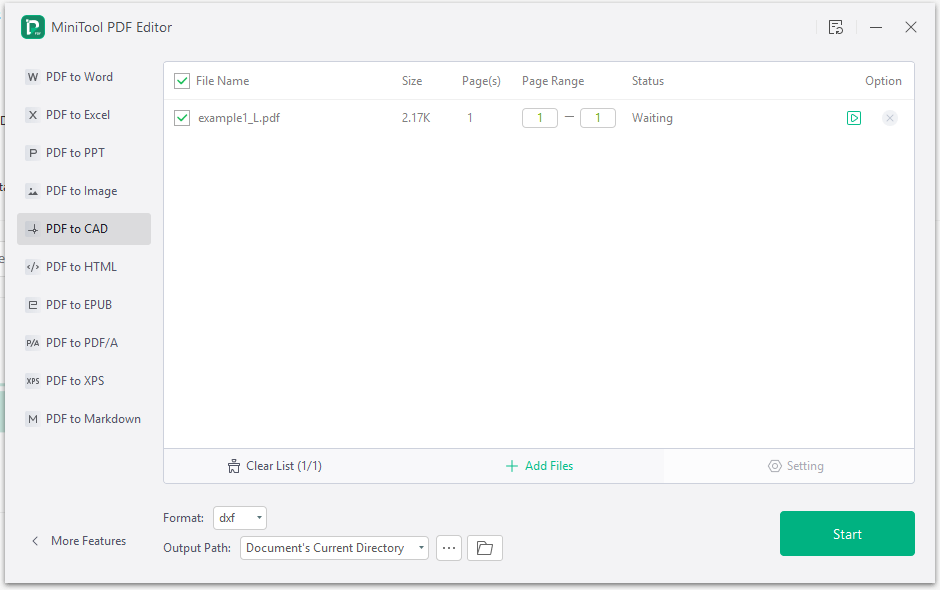Click the Page(s) column header
The width and height of the screenshot is (940, 590).
pyautogui.click(x=481, y=81)
